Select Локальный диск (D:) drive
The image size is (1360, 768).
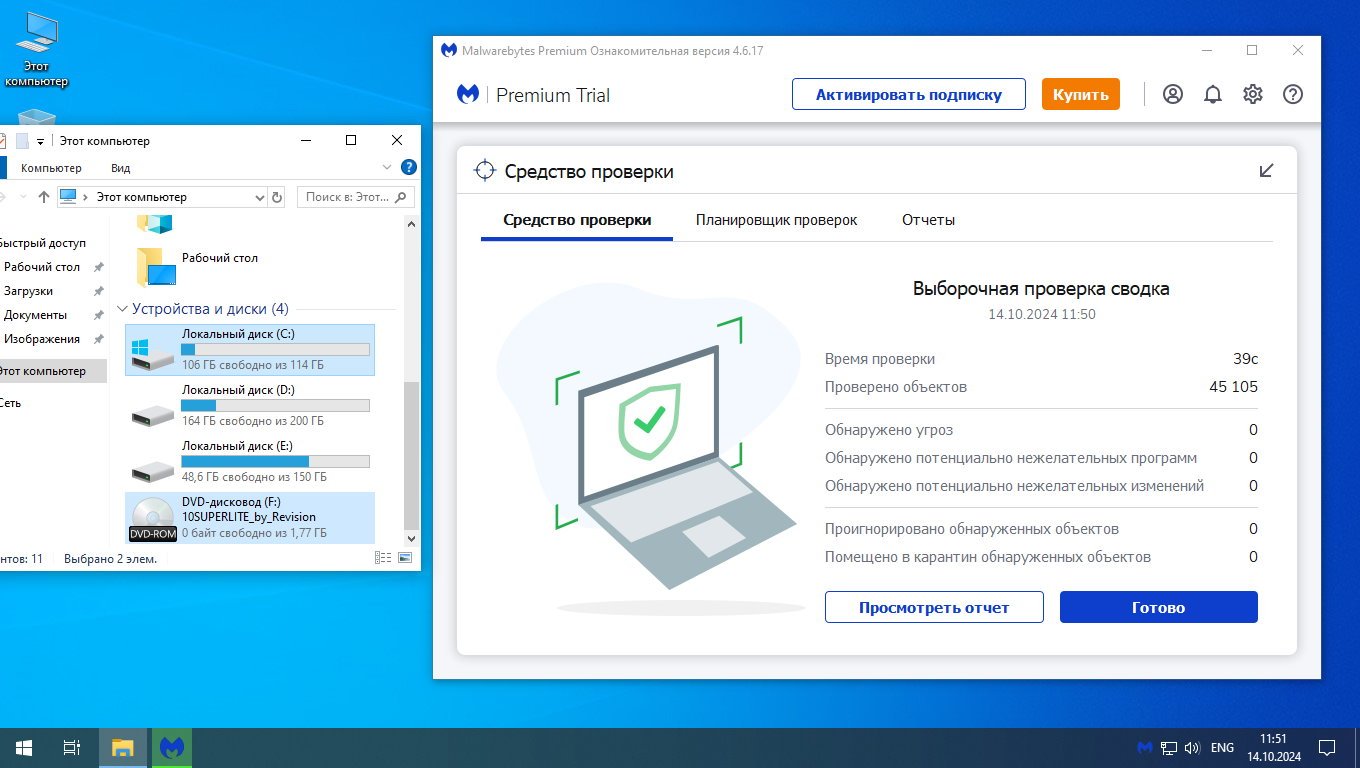[x=250, y=406]
